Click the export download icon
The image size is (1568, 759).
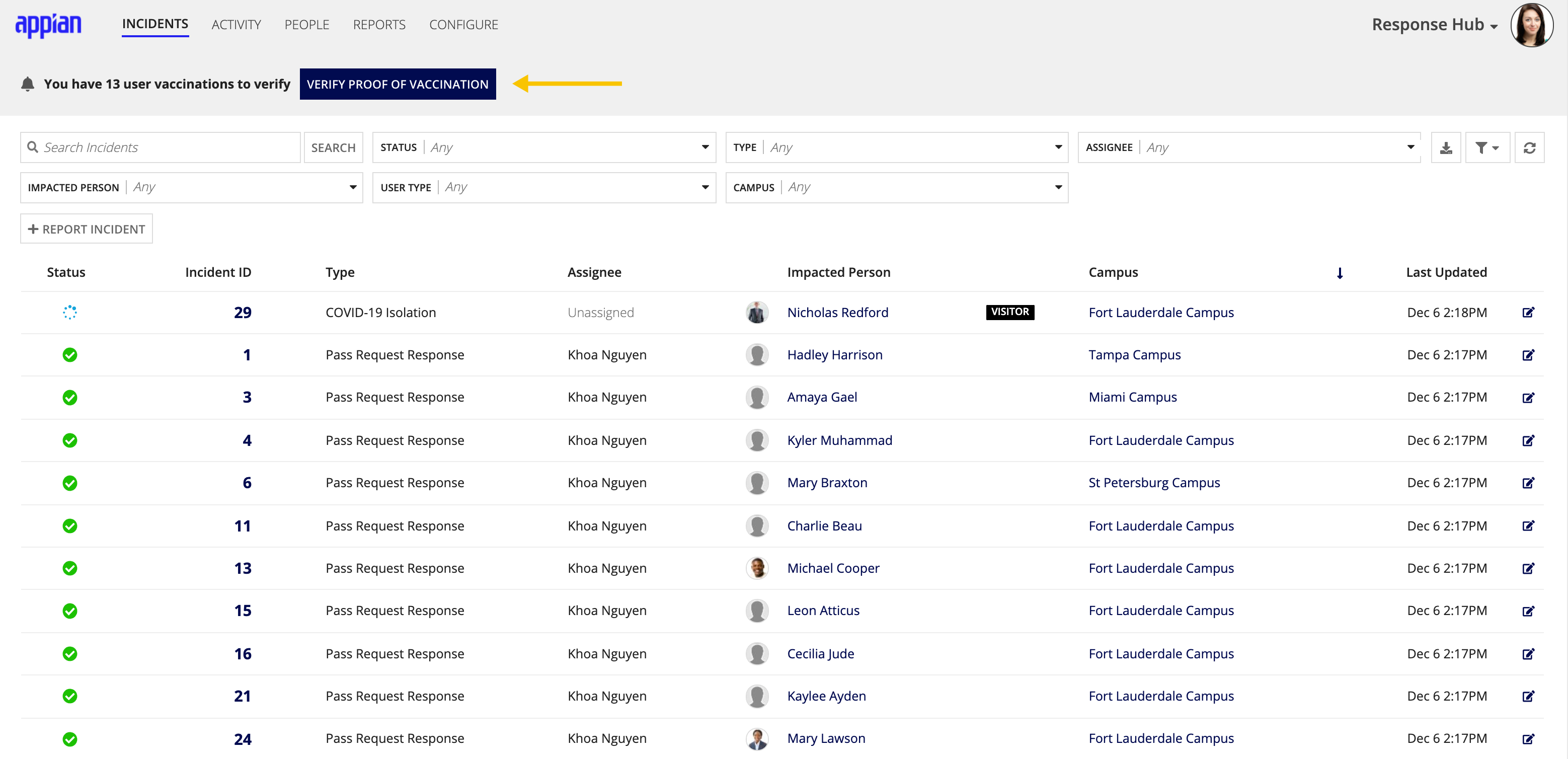click(x=1446, y=147)
